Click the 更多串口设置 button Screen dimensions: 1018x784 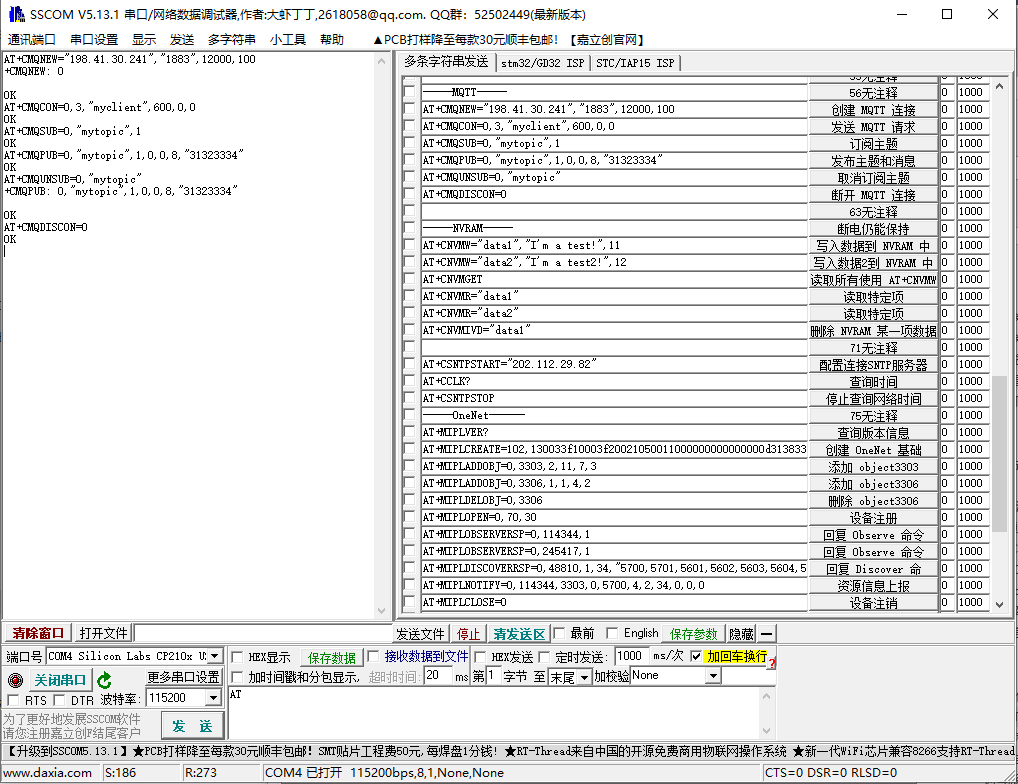[183, 677]
